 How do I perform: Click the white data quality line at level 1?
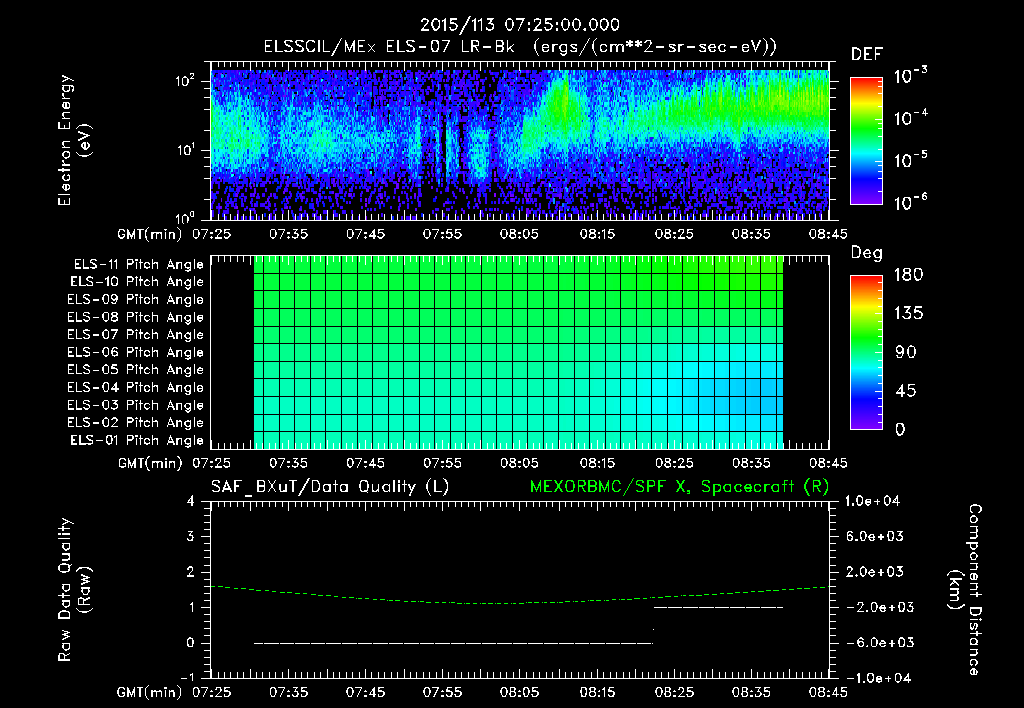718,607
